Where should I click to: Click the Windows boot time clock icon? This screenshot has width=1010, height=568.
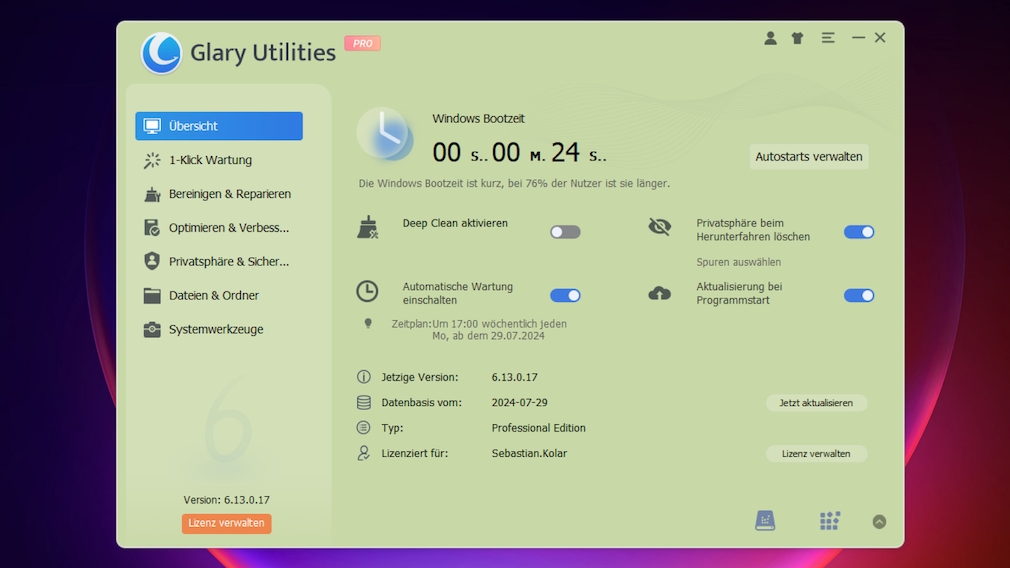click(384, 134)
